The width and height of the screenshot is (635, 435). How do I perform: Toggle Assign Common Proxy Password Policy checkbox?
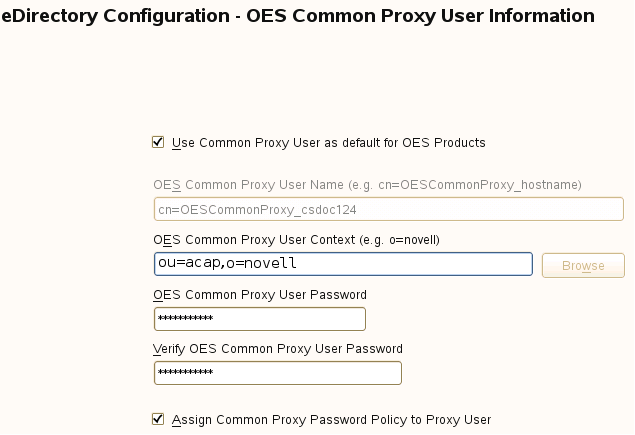coord(158,420)
